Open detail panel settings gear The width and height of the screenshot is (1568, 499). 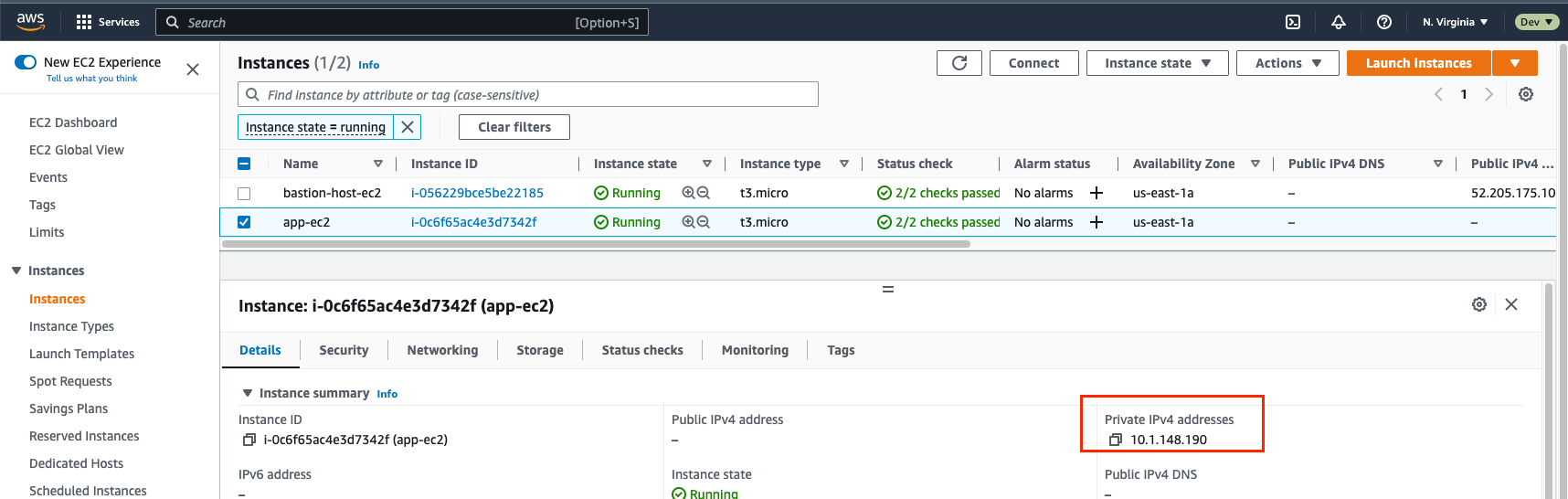(1479, 304)
